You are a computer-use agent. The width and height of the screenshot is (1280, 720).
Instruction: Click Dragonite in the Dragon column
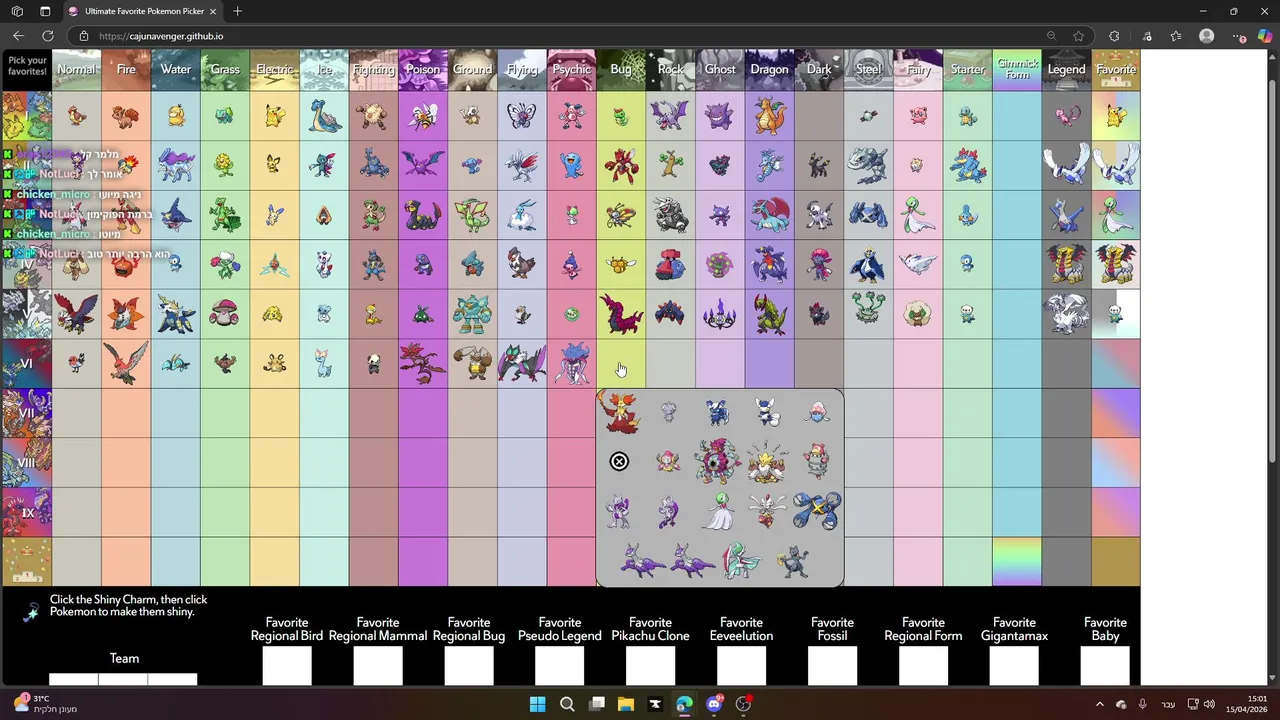point(769,115)
